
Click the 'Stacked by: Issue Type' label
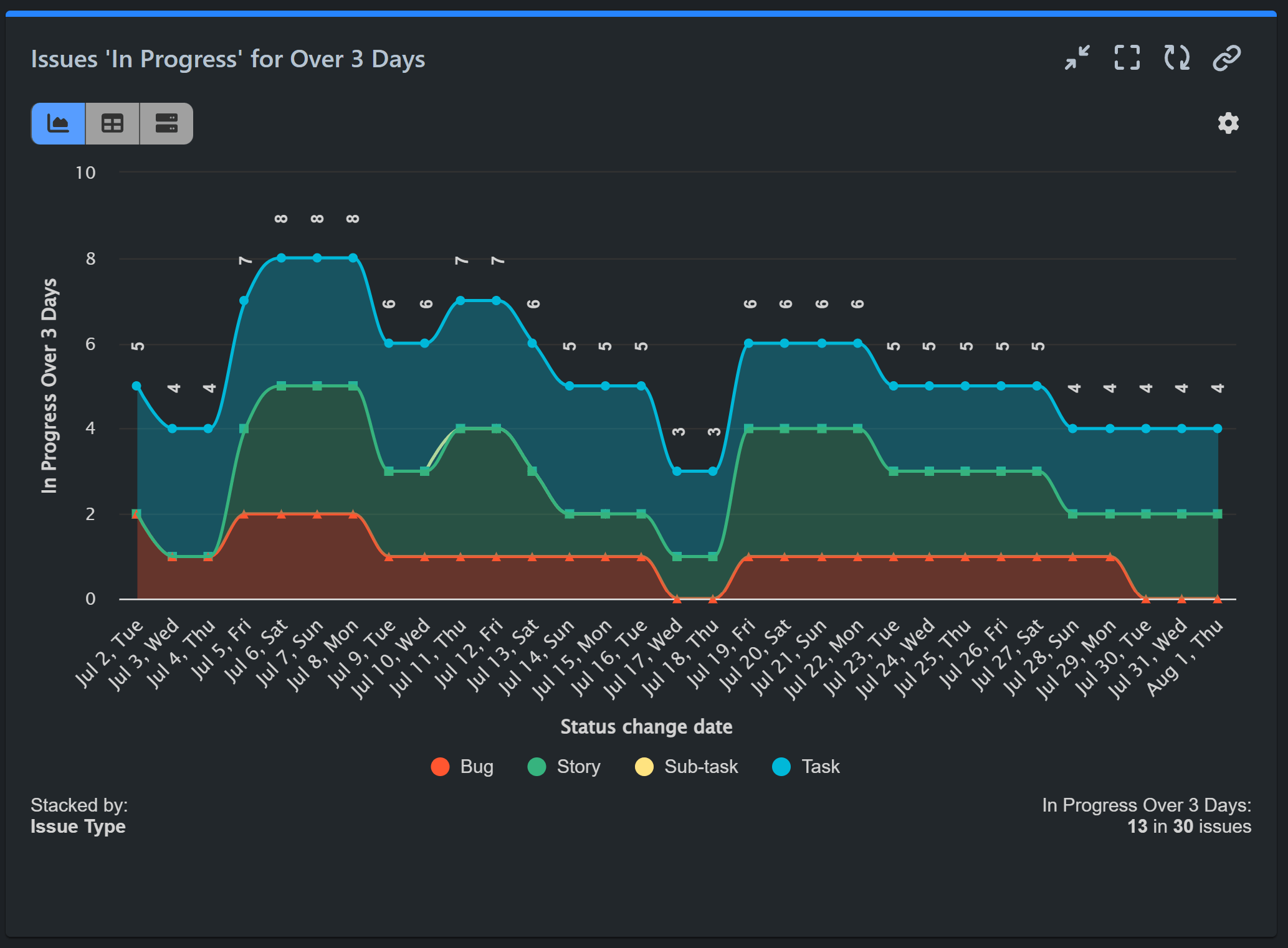tap(79, 816)
